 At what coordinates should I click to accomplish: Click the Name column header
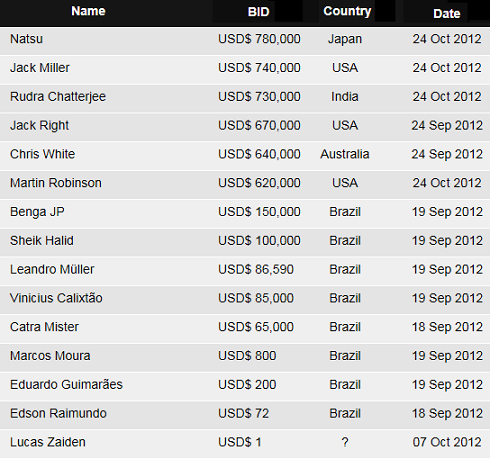88,11
